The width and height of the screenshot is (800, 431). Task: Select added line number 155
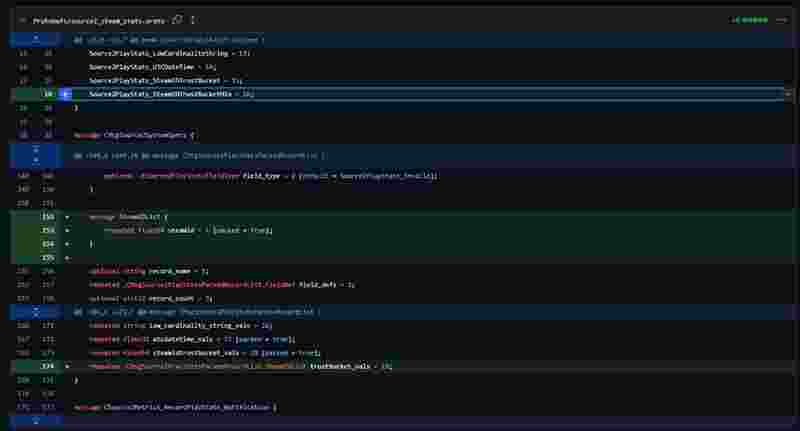[48, 257]
